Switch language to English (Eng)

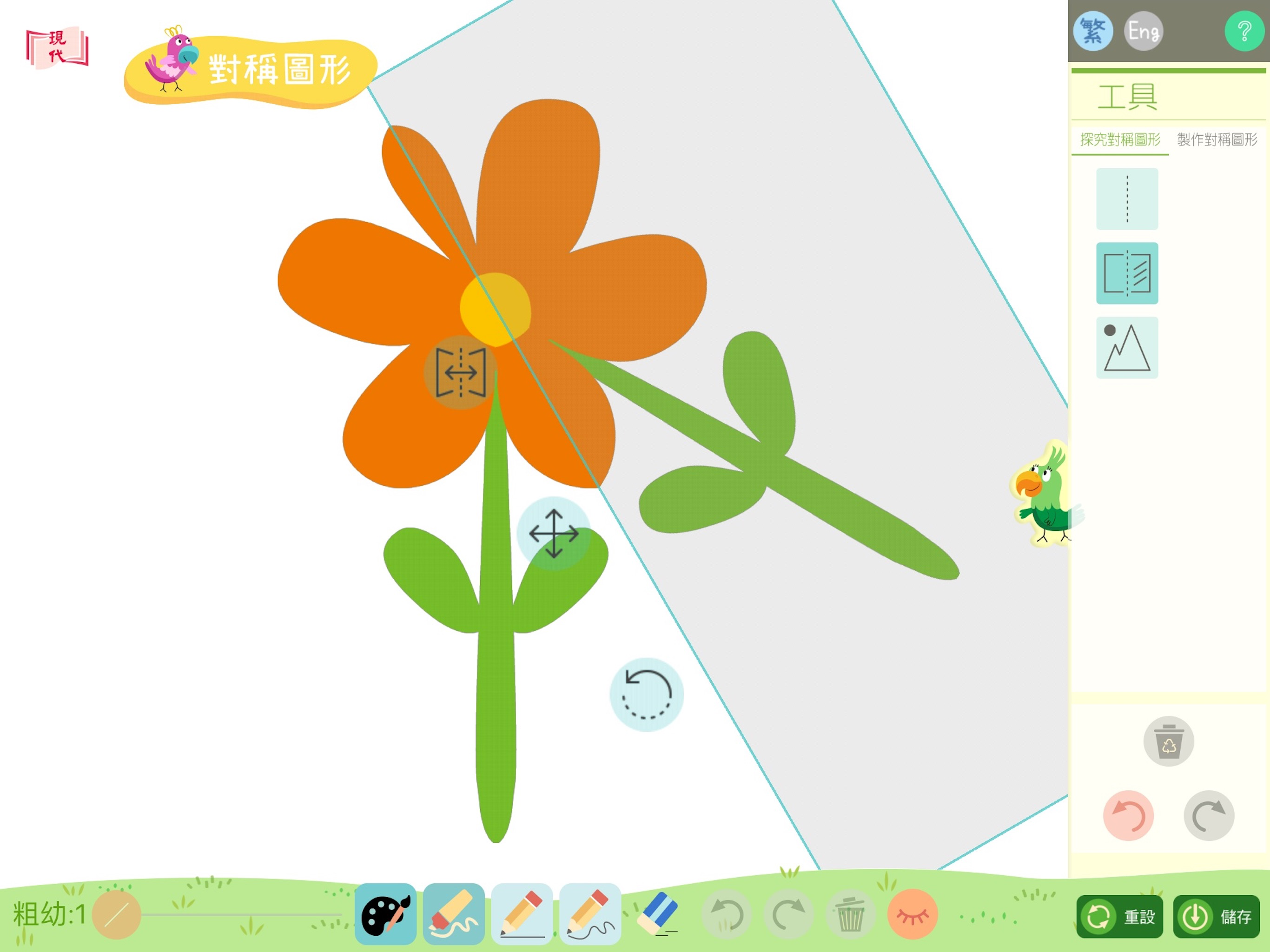[1143, 31]
